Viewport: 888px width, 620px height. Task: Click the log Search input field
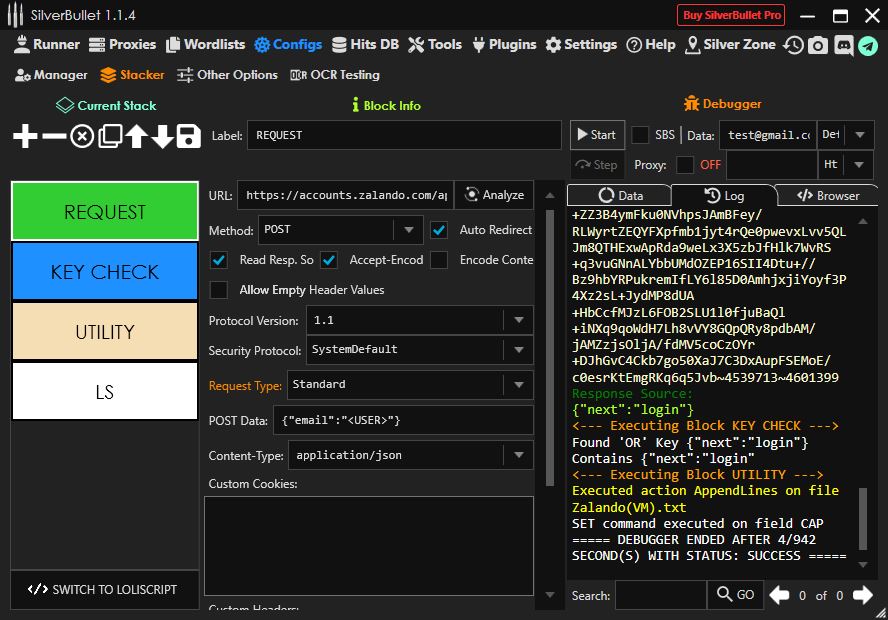[x=661, y=595]
